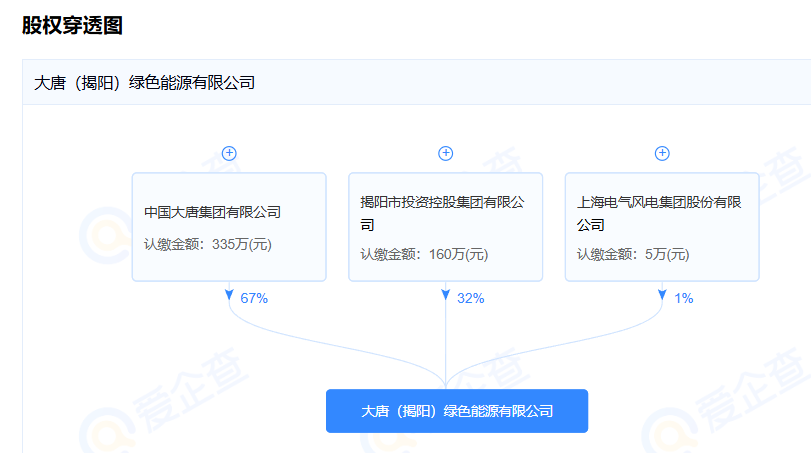811x453 pixels.
Task: Expand shareholders above 中国大唐集团有限公司
Action: point(229,153)
